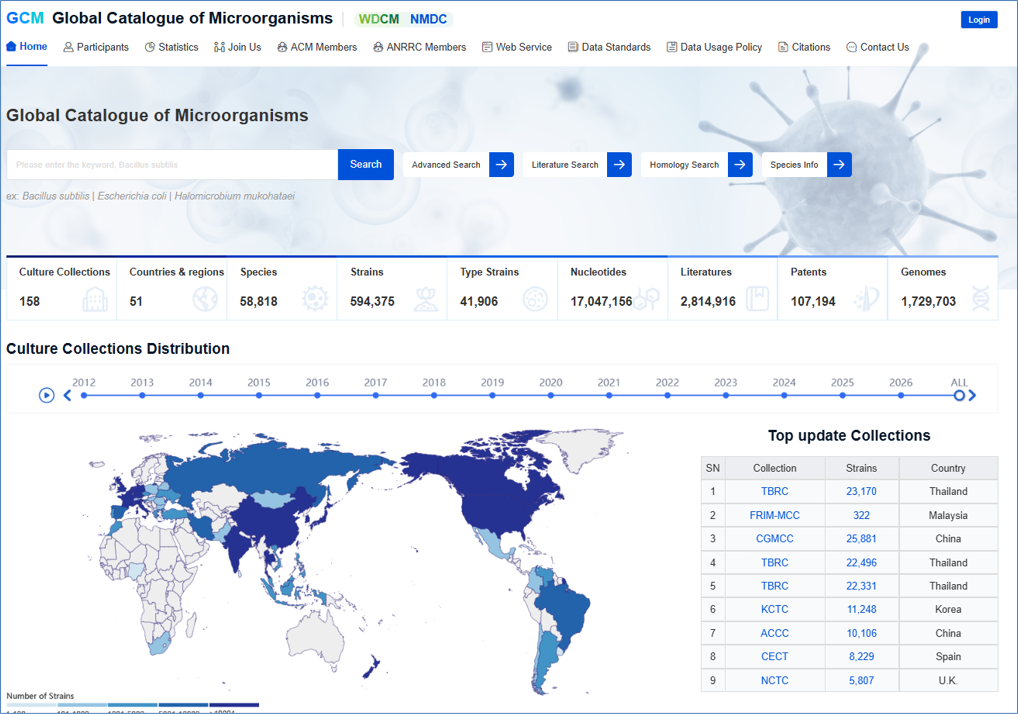The image size is (1018, 714).
Task: Play the timeline animation
Action: coord(46,395)
